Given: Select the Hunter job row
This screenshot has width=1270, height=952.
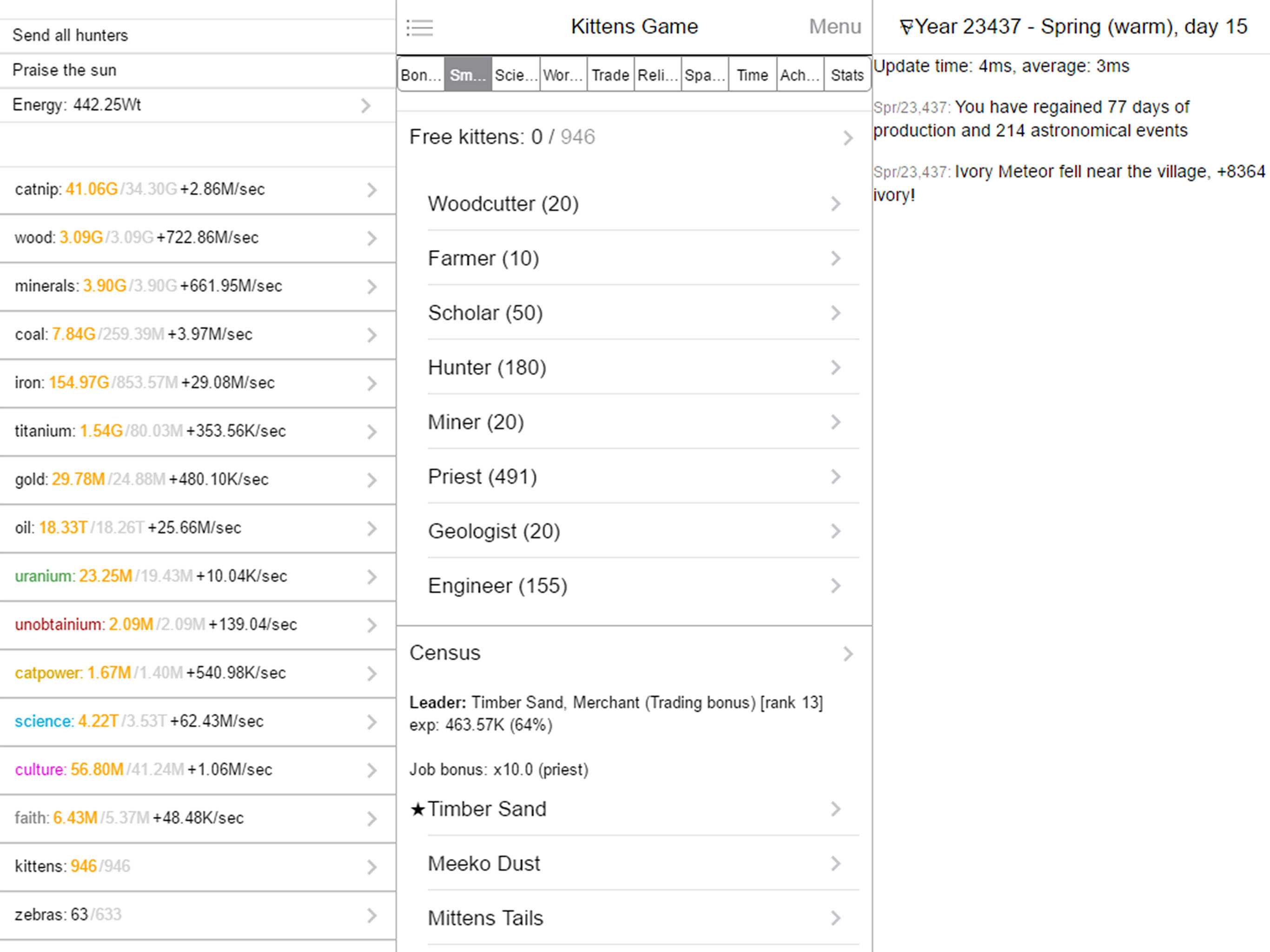Looking at the screenshot, I should click(487, 368).
